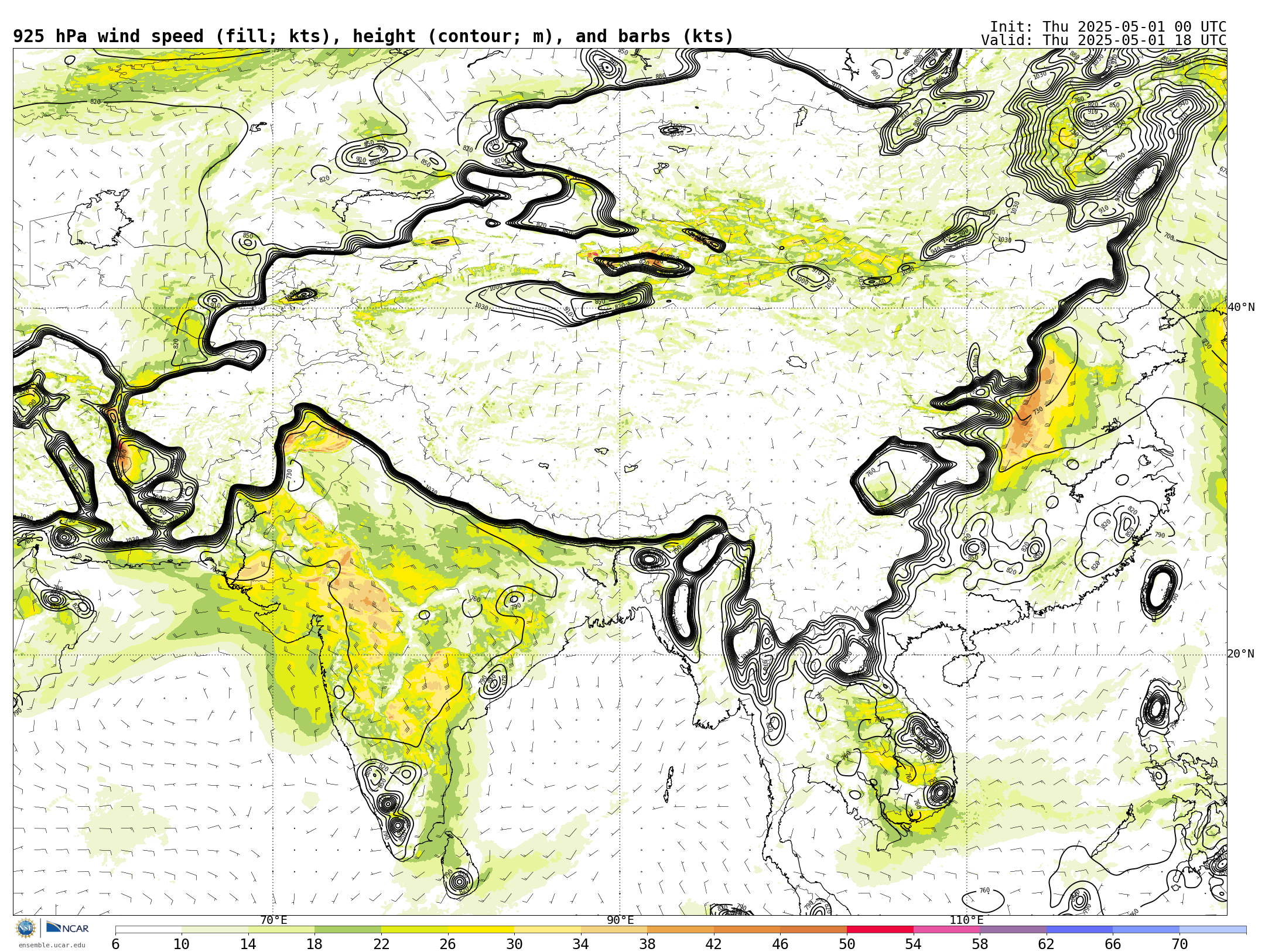
Task: Pick the white 6–10 kts colorbar segment
Action: tap(149, 930)
